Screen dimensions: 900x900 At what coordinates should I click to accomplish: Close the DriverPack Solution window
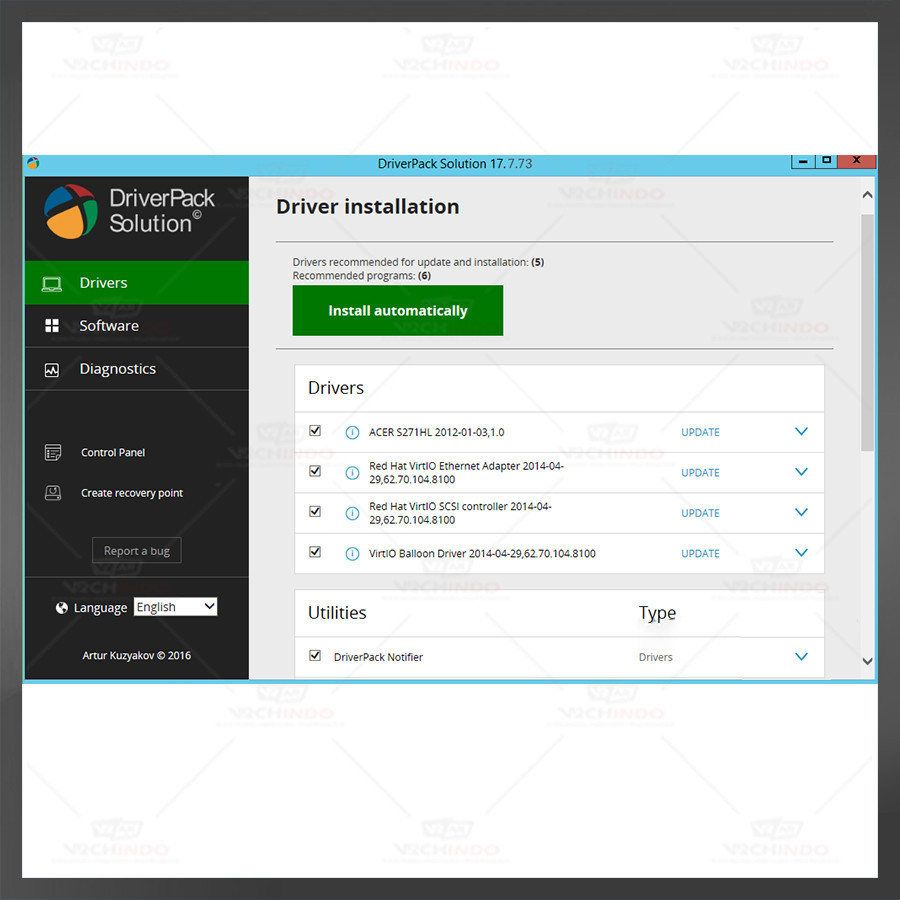(x=856, y=161)
